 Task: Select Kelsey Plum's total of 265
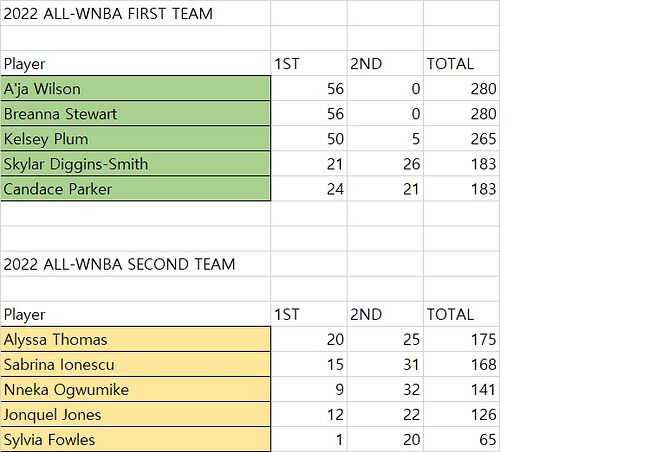pyautogui.click(x=461, y=139)
